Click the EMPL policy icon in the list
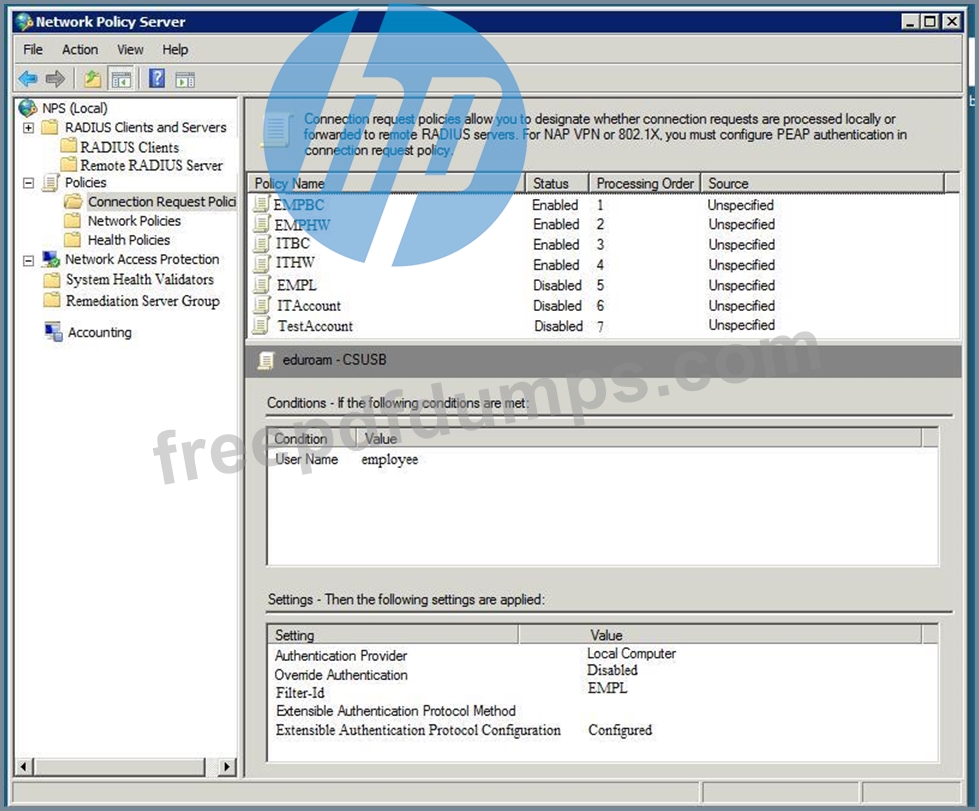Screen dimensions: 979x811 [262, 285]
